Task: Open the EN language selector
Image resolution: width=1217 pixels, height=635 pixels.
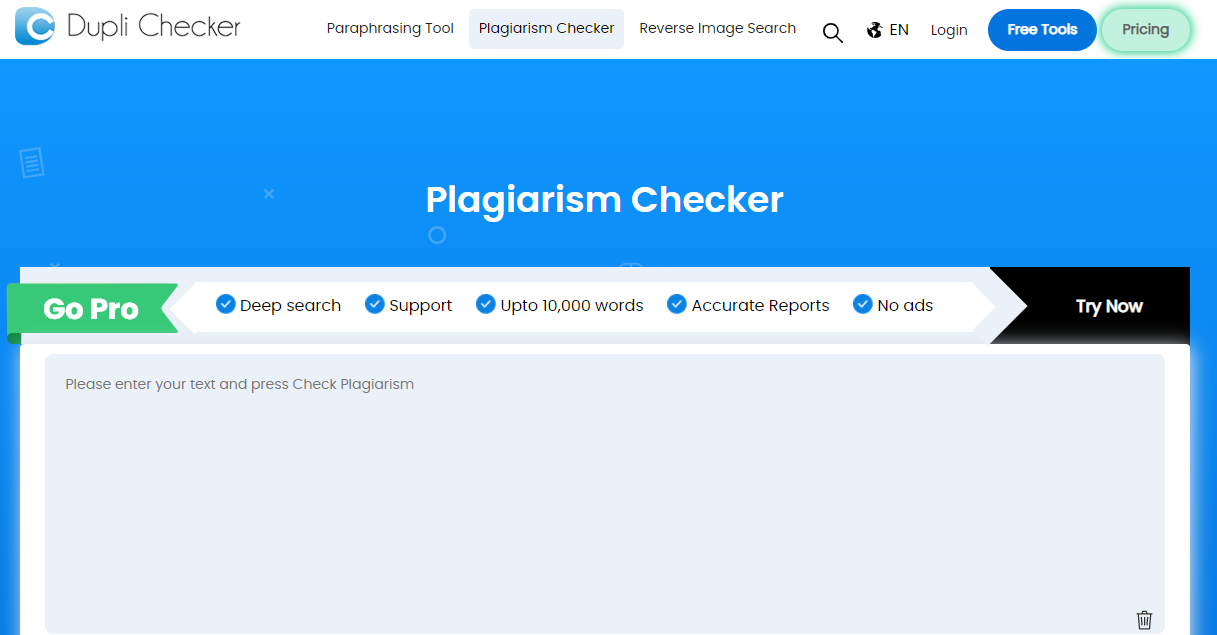Action: point(899,30)
